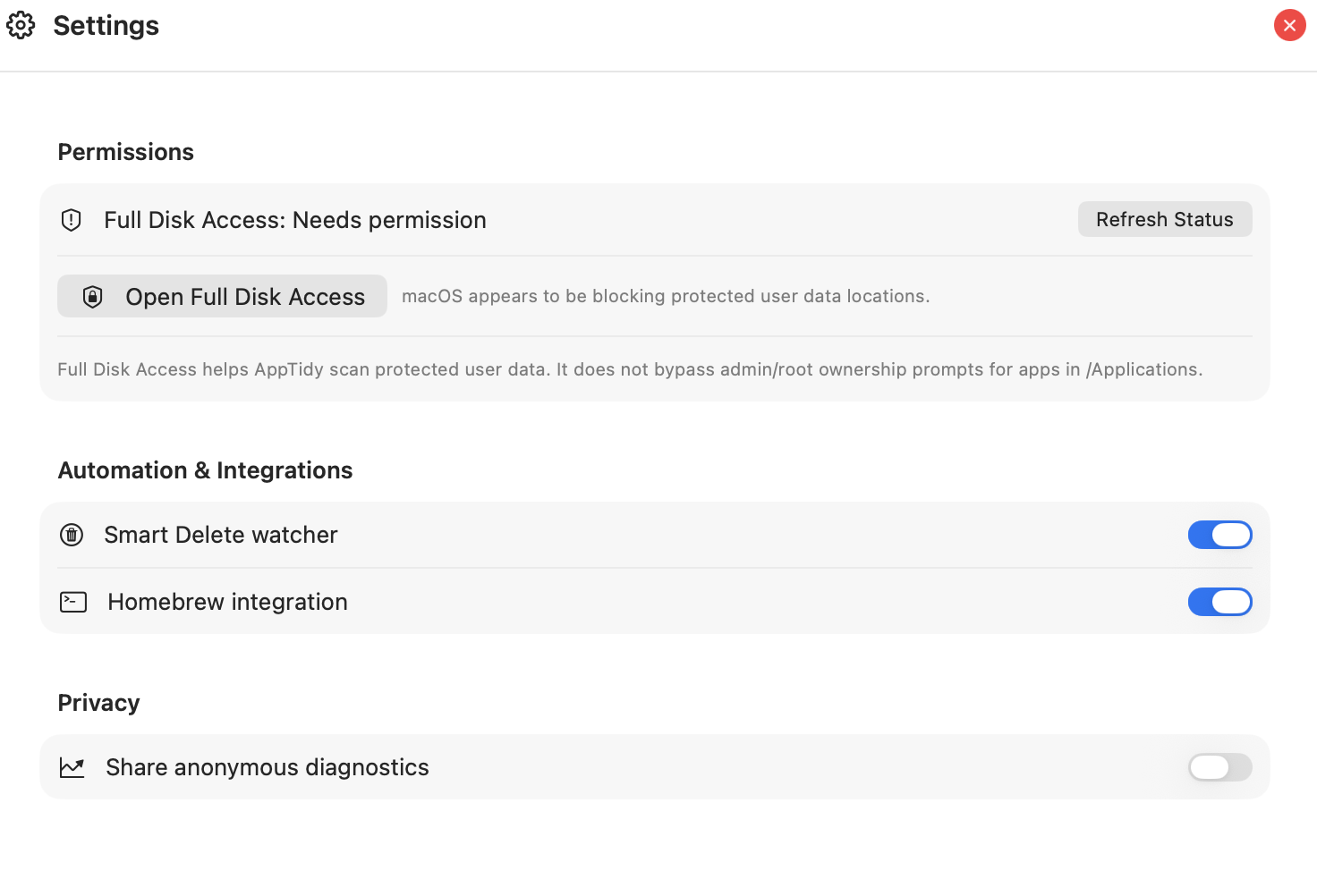Viewport: 1317px width, 896px height.
Task: Click the Full Disk Access helper note text
Action: pyautogui.click(x=630, y=369)
